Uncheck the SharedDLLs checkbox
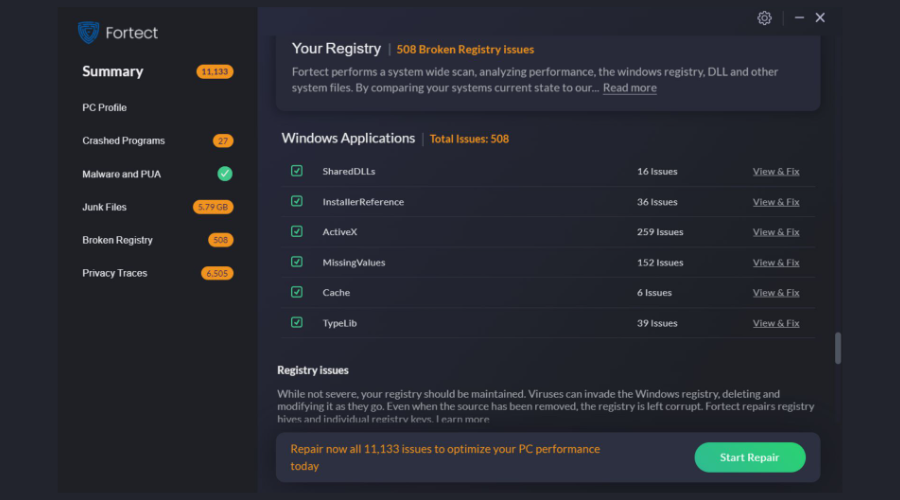The image size is (900, 500). click(x=297, y=171)
